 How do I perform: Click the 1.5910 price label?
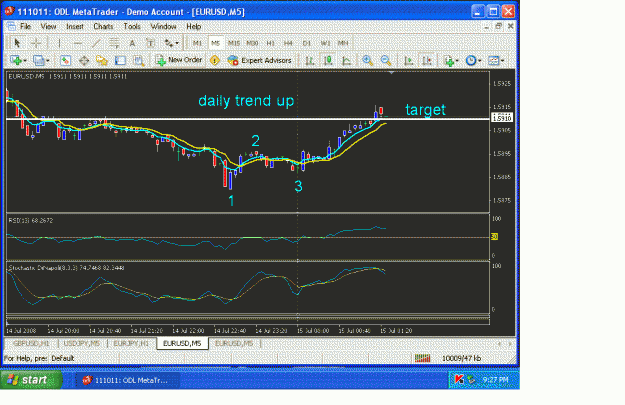[x=502, y=118]
